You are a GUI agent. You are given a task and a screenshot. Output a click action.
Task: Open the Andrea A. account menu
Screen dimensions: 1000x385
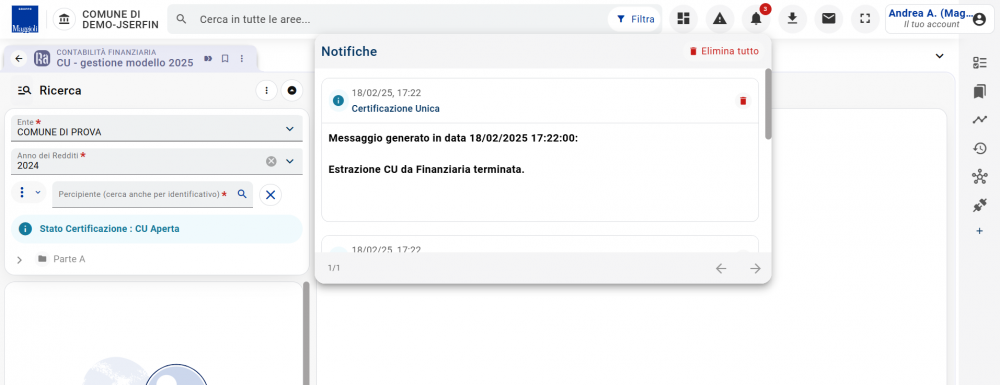click(x=938, y=19)
